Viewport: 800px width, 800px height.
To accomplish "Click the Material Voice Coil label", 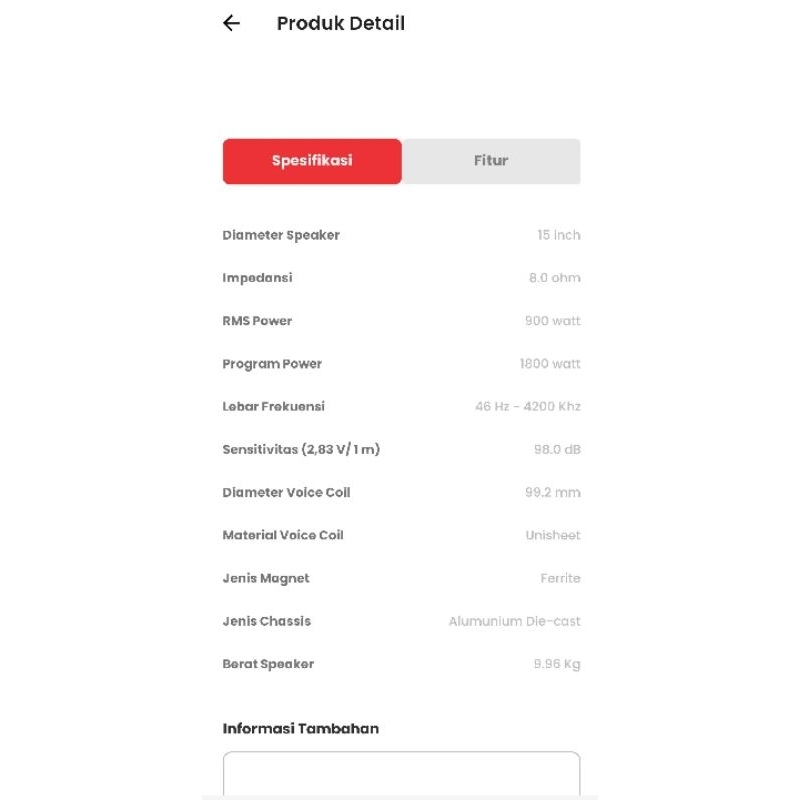I will click(283, 536).
